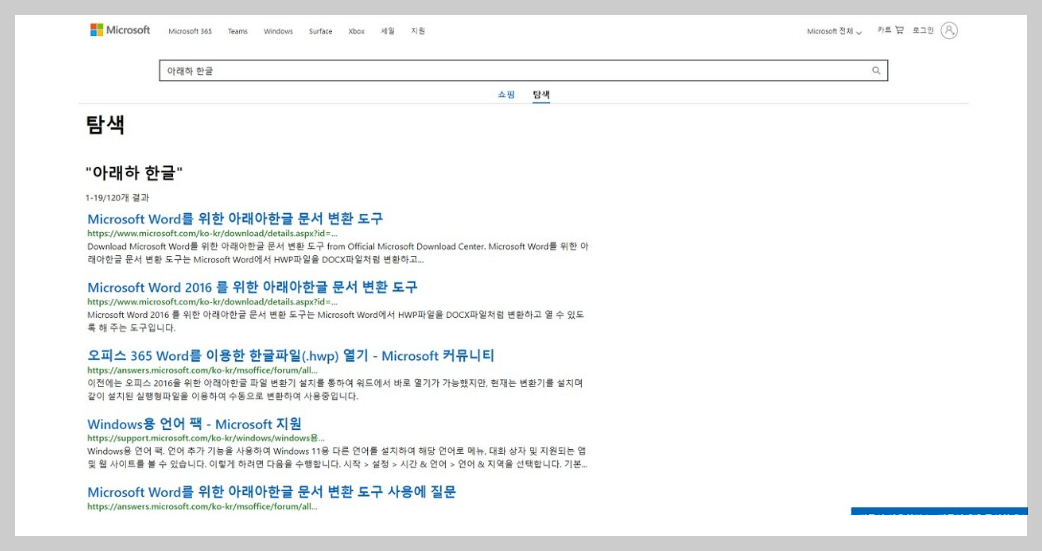
Task: Click description under 오피스 365 Word result
Action: [335, 389]
